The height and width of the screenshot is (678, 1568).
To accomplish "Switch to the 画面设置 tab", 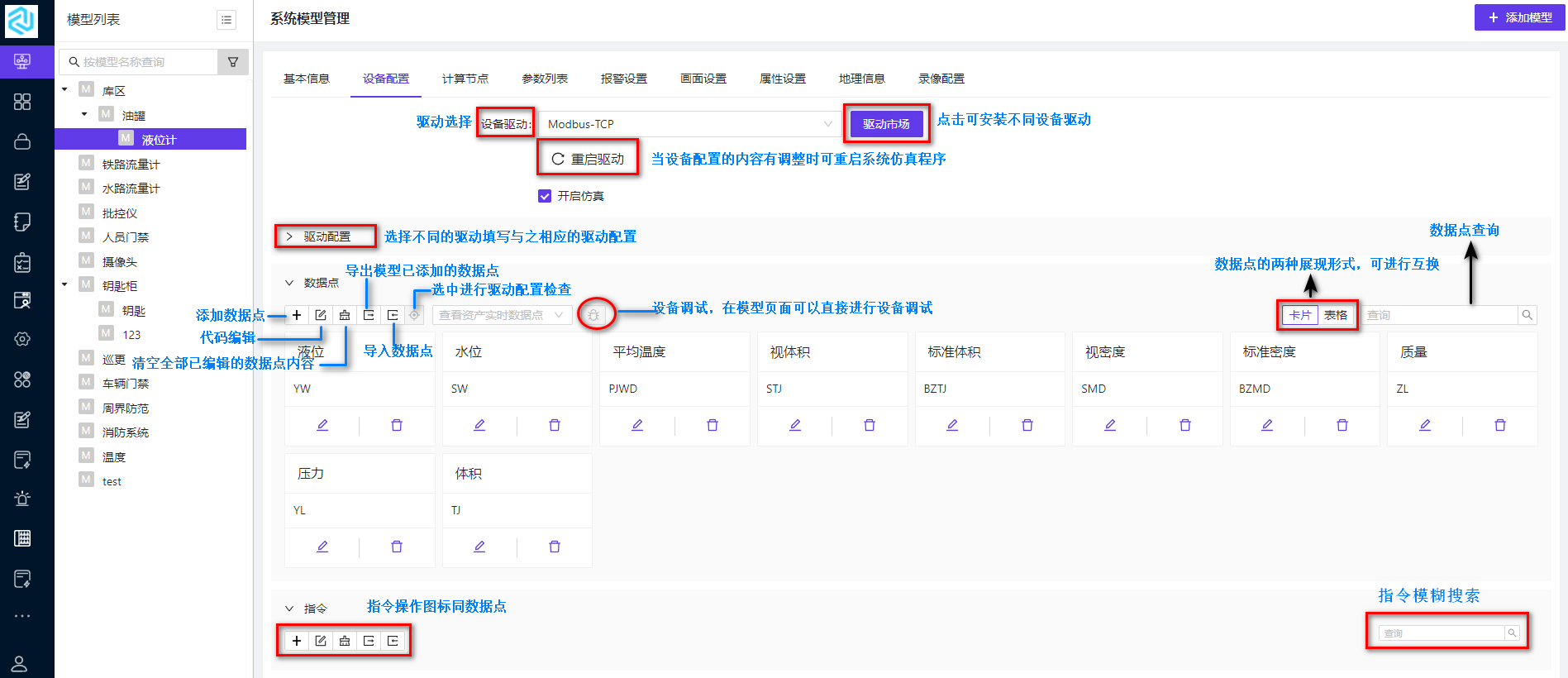I will pyautogui.click(x=703, y=79).
